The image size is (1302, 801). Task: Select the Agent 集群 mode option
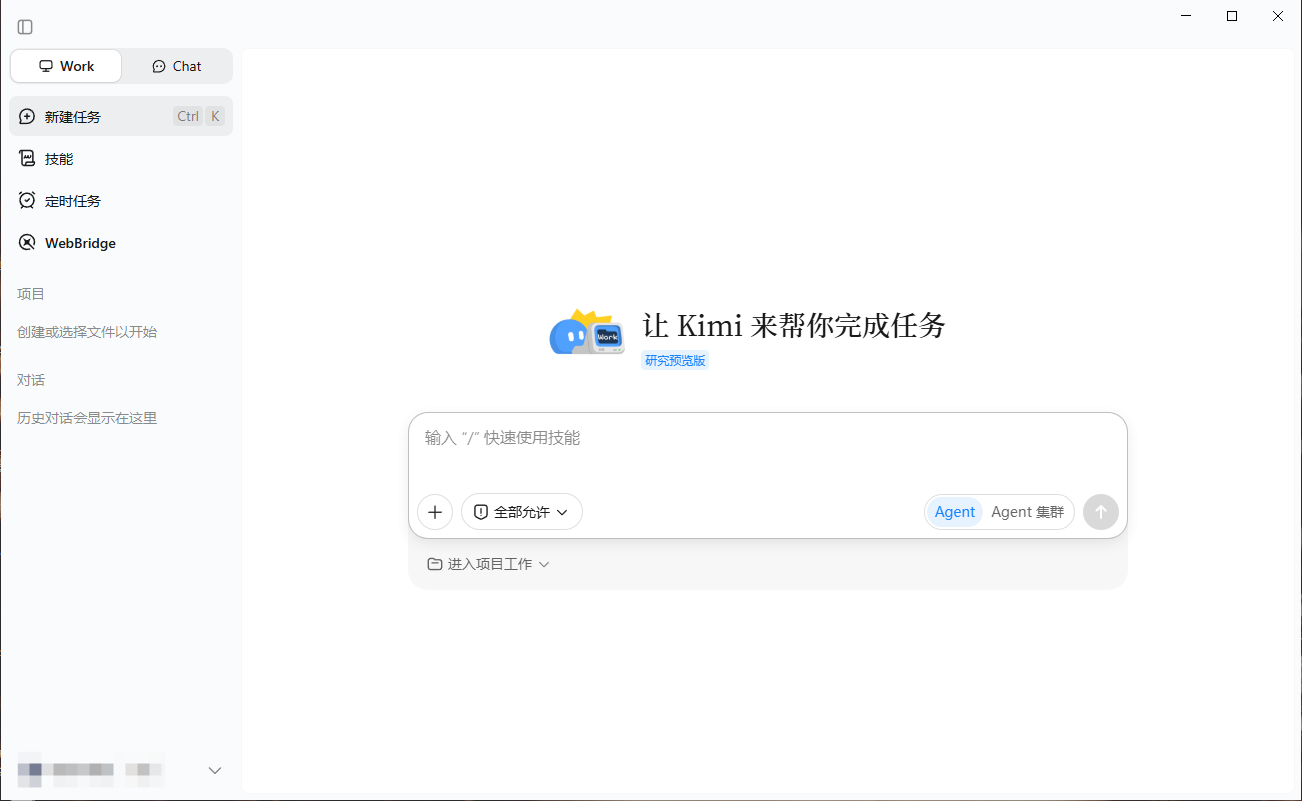pos(1028,512)
